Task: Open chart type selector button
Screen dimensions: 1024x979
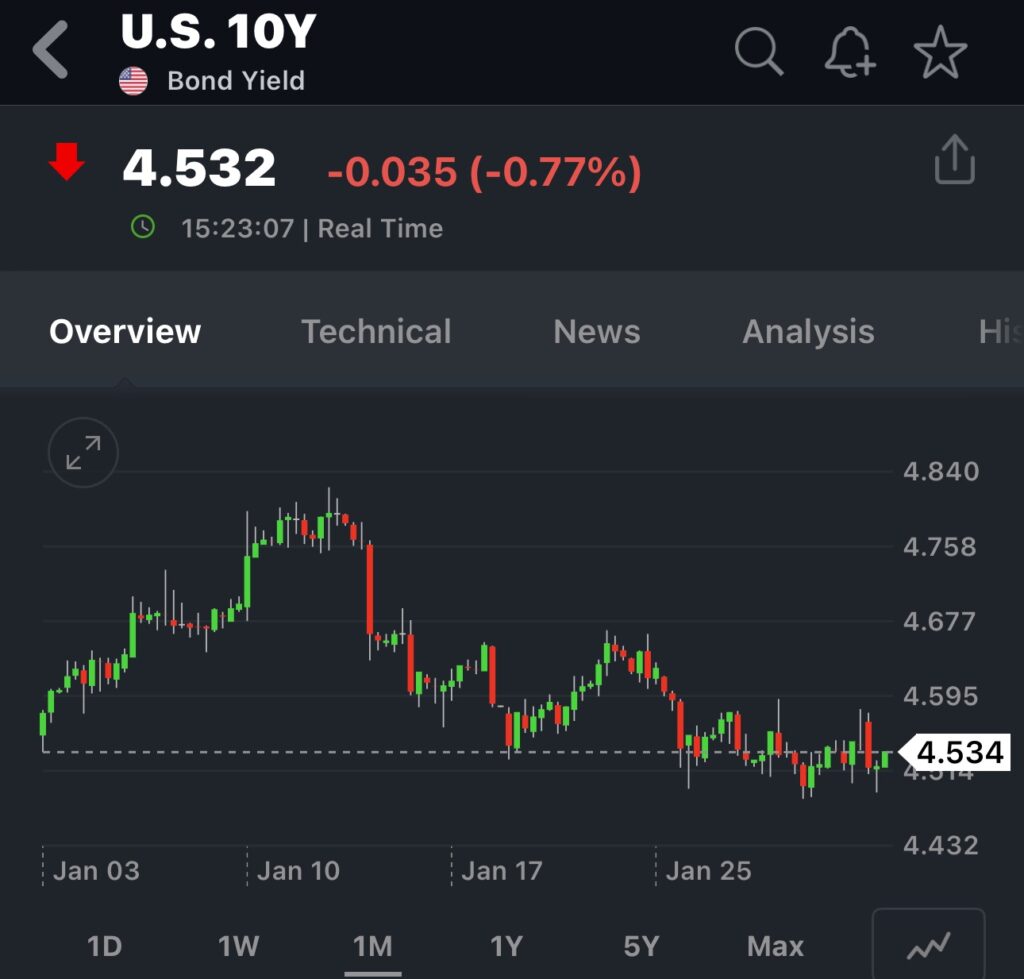Action: point(928,944)
